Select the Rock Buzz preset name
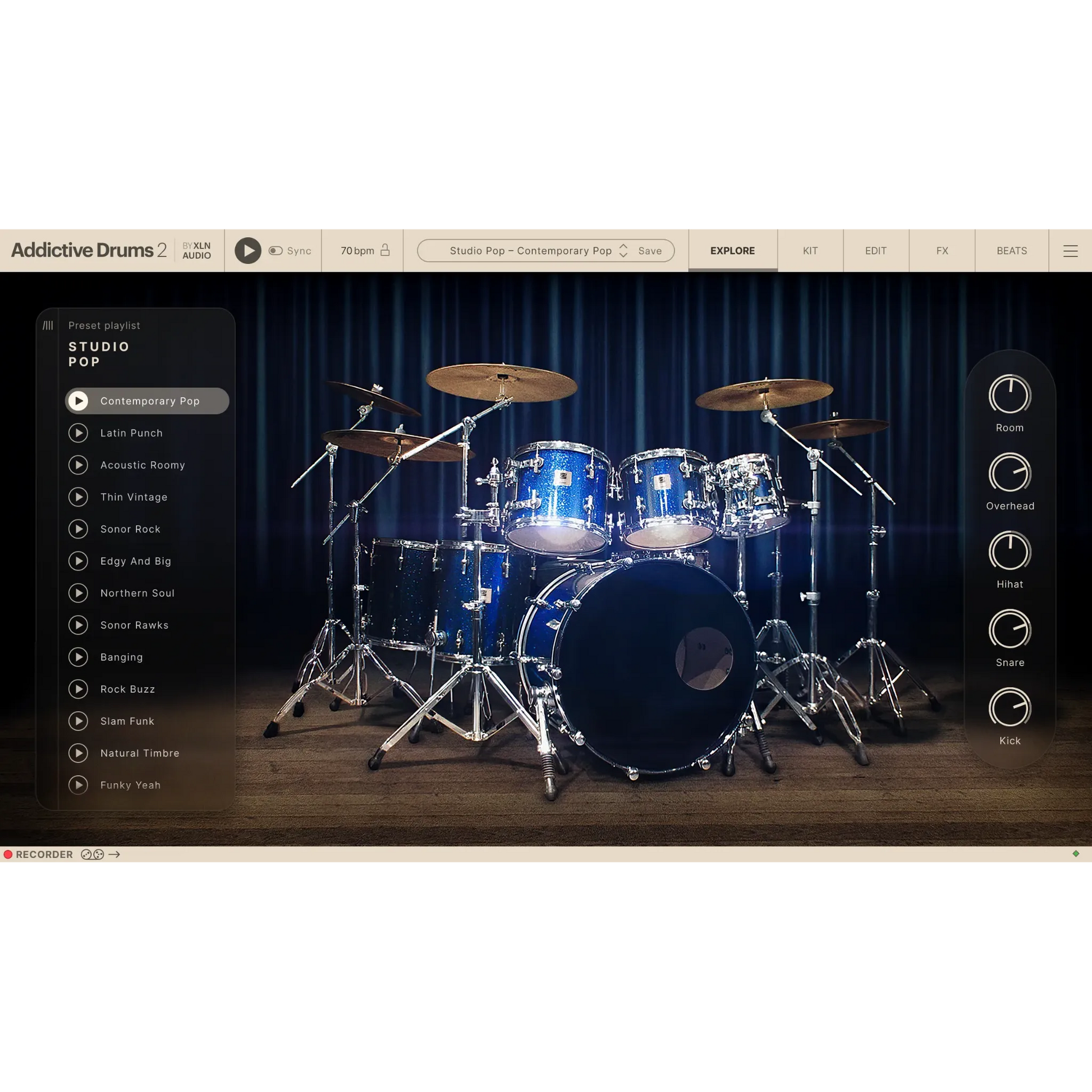 [x=128, y=689]
